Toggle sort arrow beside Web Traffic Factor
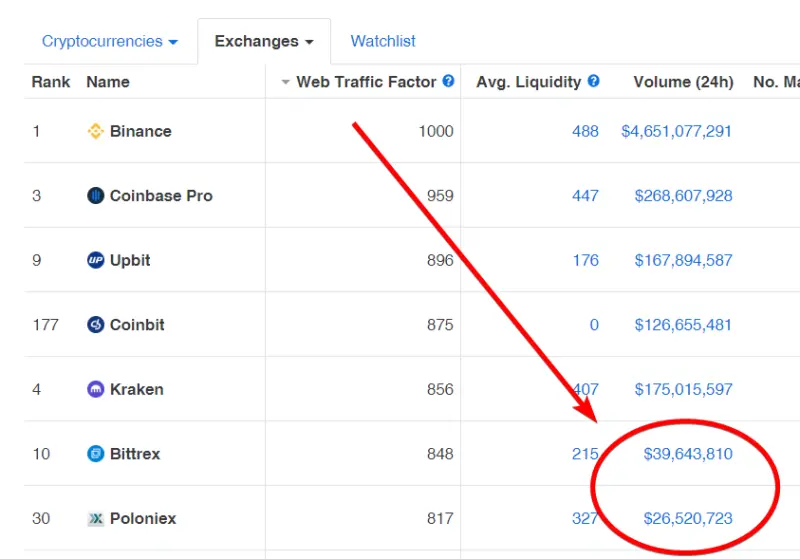The image size is (800, 559). (285, 82)
